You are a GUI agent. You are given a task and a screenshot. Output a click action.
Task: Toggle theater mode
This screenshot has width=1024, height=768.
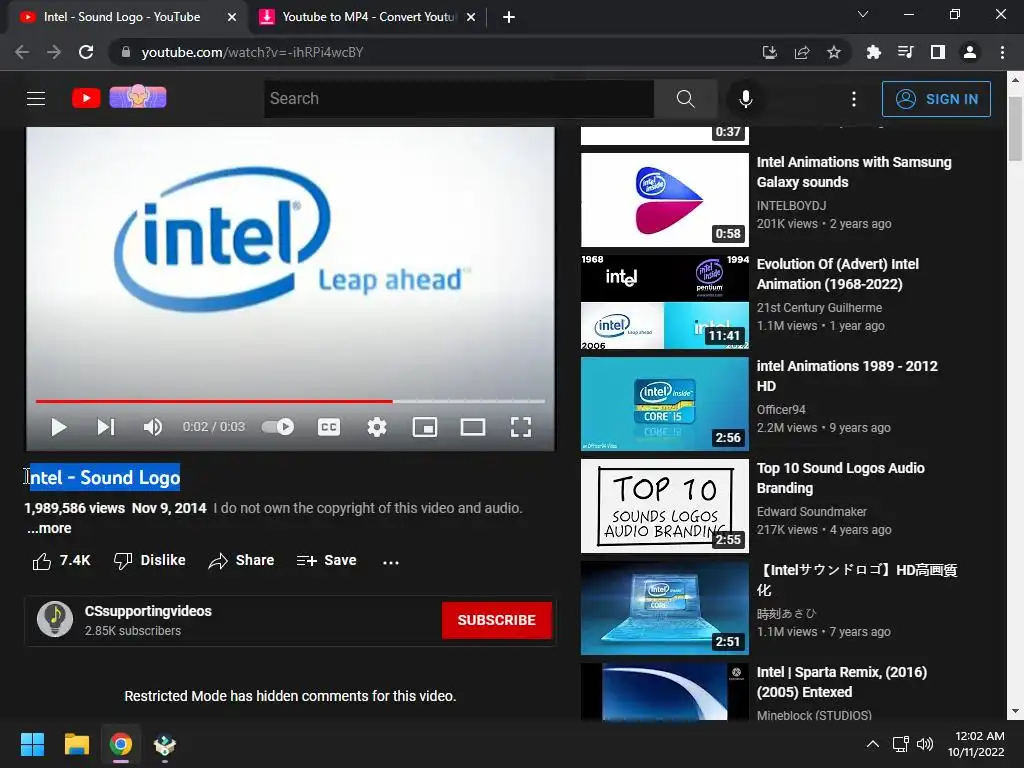pos(473,427)
